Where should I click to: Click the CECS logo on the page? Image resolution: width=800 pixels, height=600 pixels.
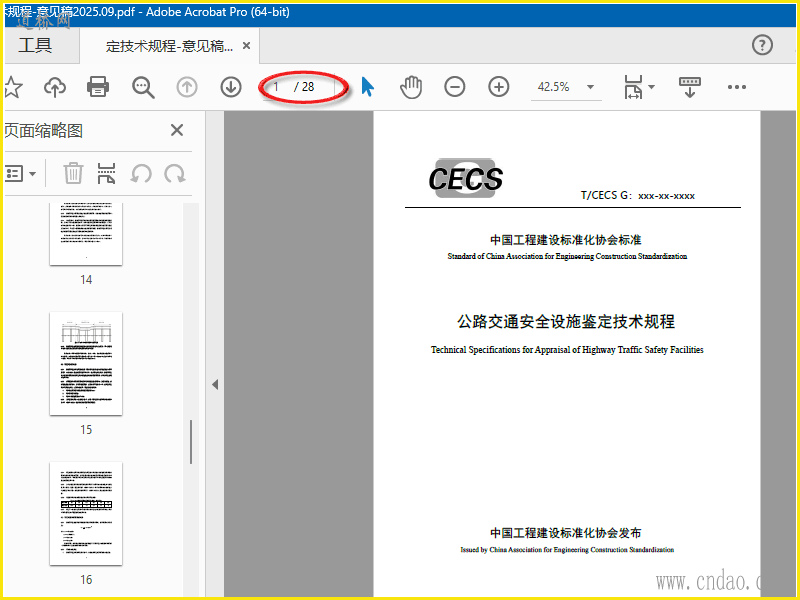coord(465,178)
